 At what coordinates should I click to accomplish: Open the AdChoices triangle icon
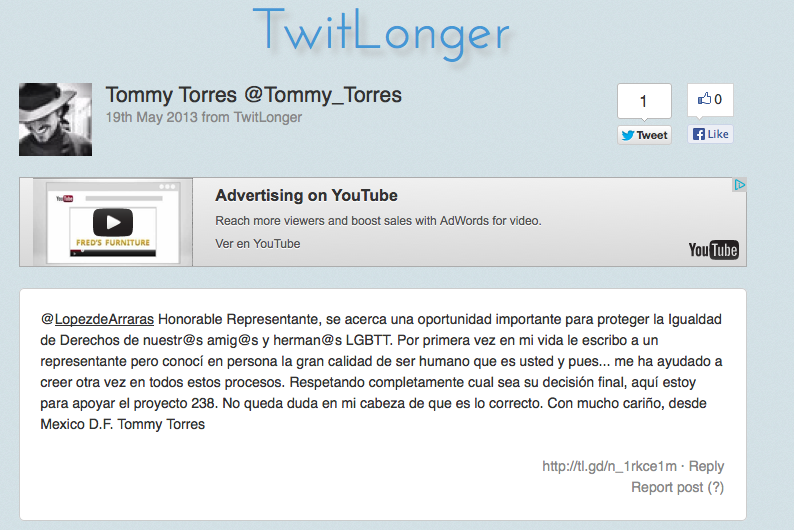pyautogui.click(x=739, y=185)
